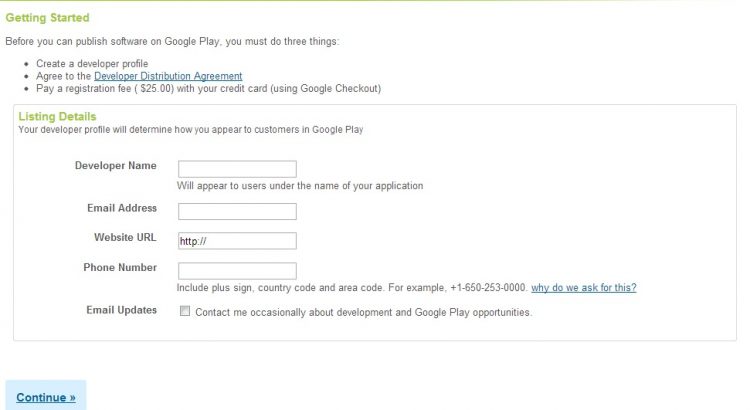Click the Developer Name text field
This screenshot has width=750, height=410.
coord(237,169)
